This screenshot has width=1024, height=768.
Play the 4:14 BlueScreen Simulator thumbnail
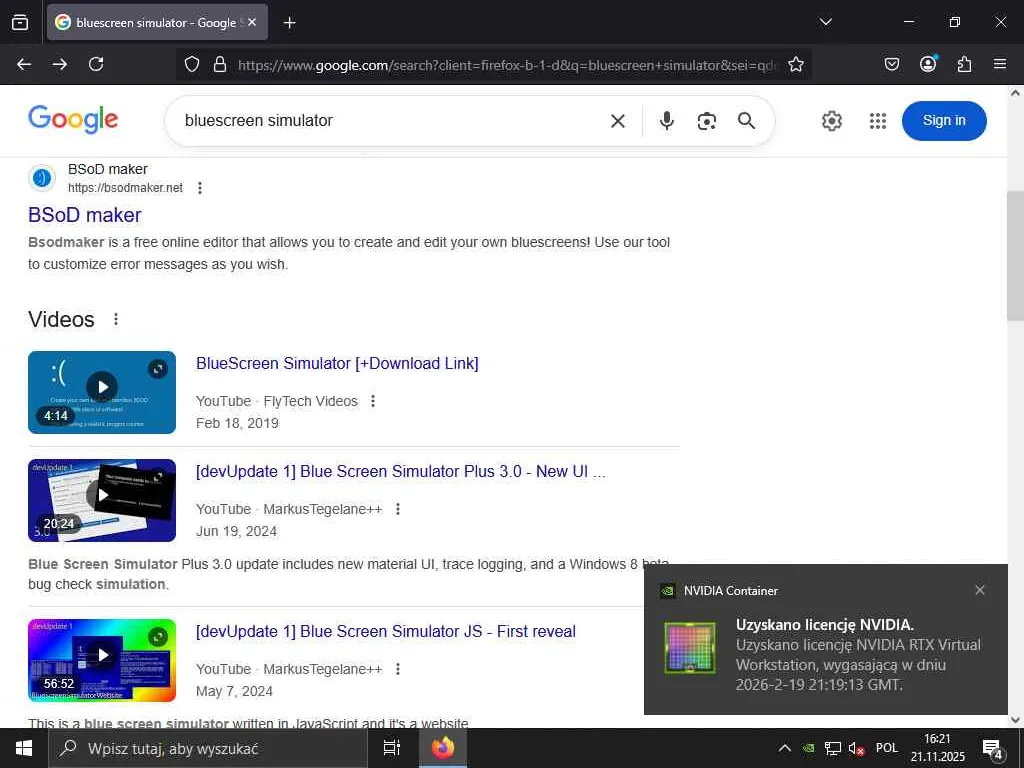(x=102, y=392)
